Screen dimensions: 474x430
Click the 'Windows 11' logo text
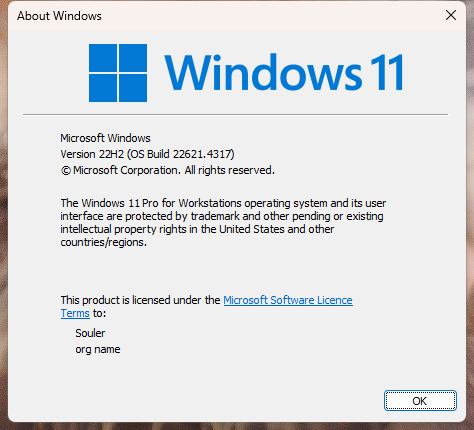[284, 73]
